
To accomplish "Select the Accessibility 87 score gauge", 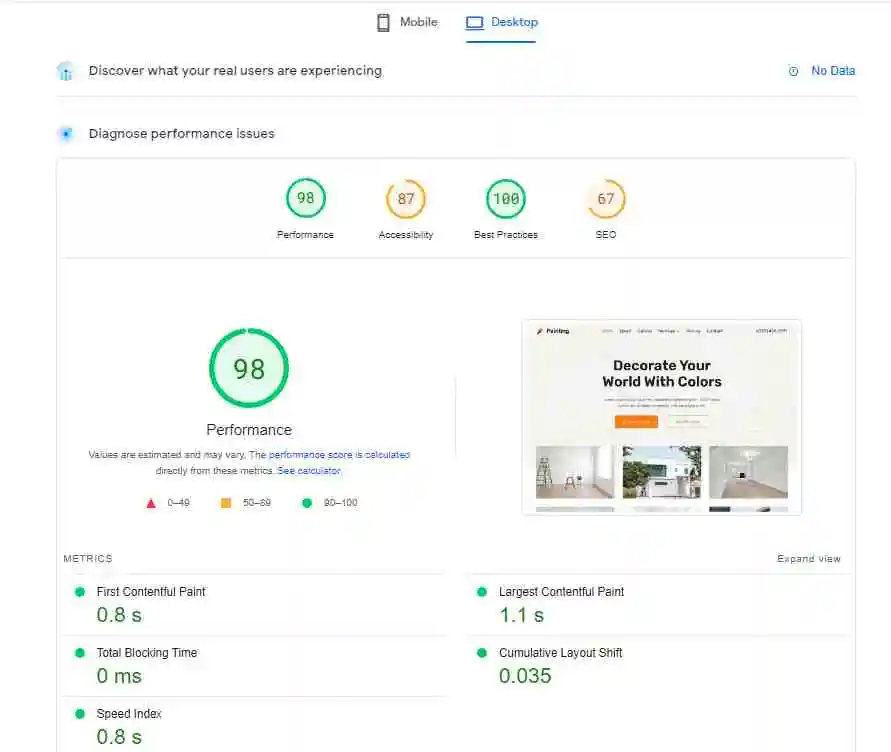I will click(x=405, y=199).
